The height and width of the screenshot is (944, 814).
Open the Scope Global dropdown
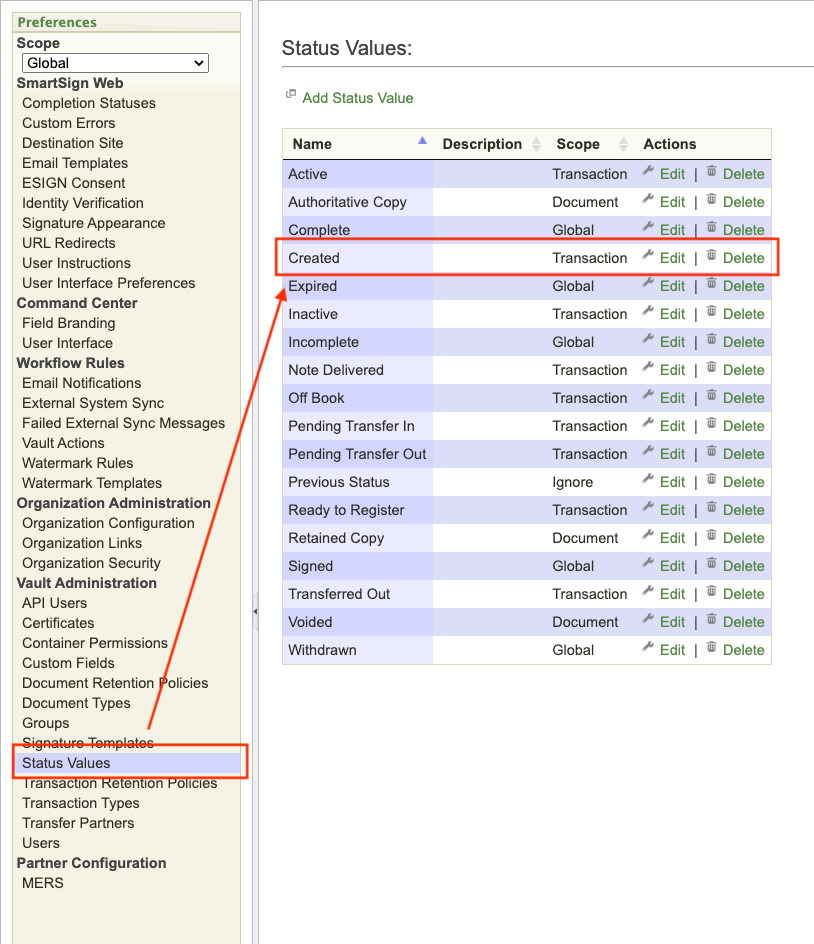point(115,63)
